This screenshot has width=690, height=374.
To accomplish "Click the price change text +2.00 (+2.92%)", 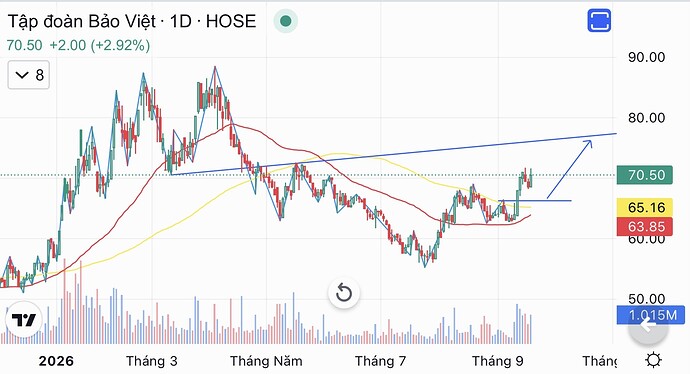I will pyautogui.click(x=99, y=45).
